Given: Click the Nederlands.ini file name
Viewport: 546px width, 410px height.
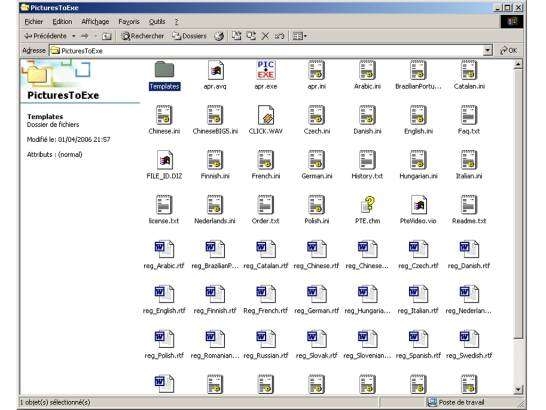Looking at the screenshot, I should pyautogui.click(x=215, y=221).
